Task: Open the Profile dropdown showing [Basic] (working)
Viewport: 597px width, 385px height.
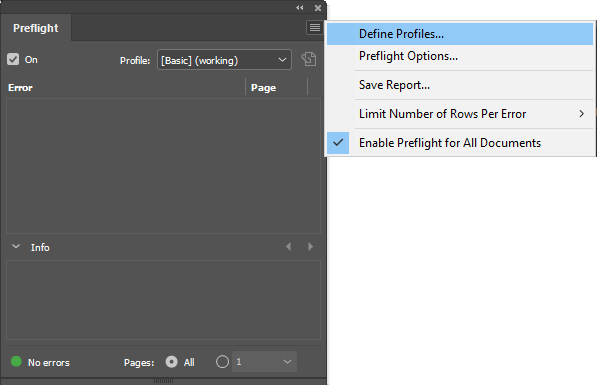Action: tap(224, 60)
